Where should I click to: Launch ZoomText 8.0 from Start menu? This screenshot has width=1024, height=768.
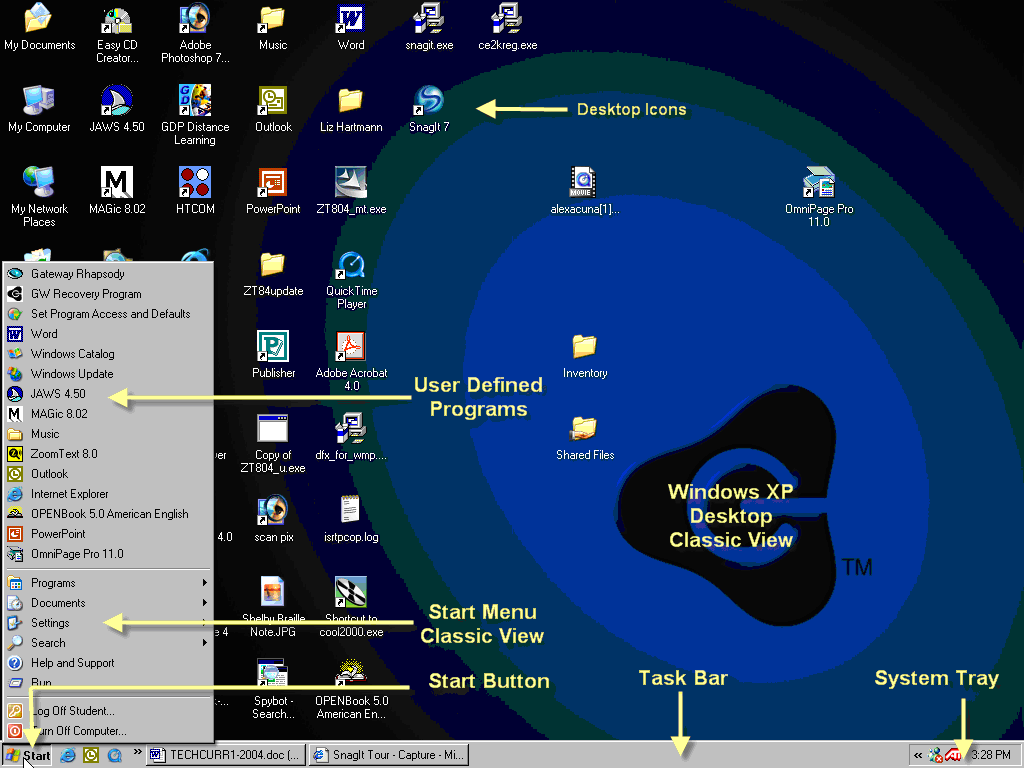pyautogui.click(x=108, y=453)
